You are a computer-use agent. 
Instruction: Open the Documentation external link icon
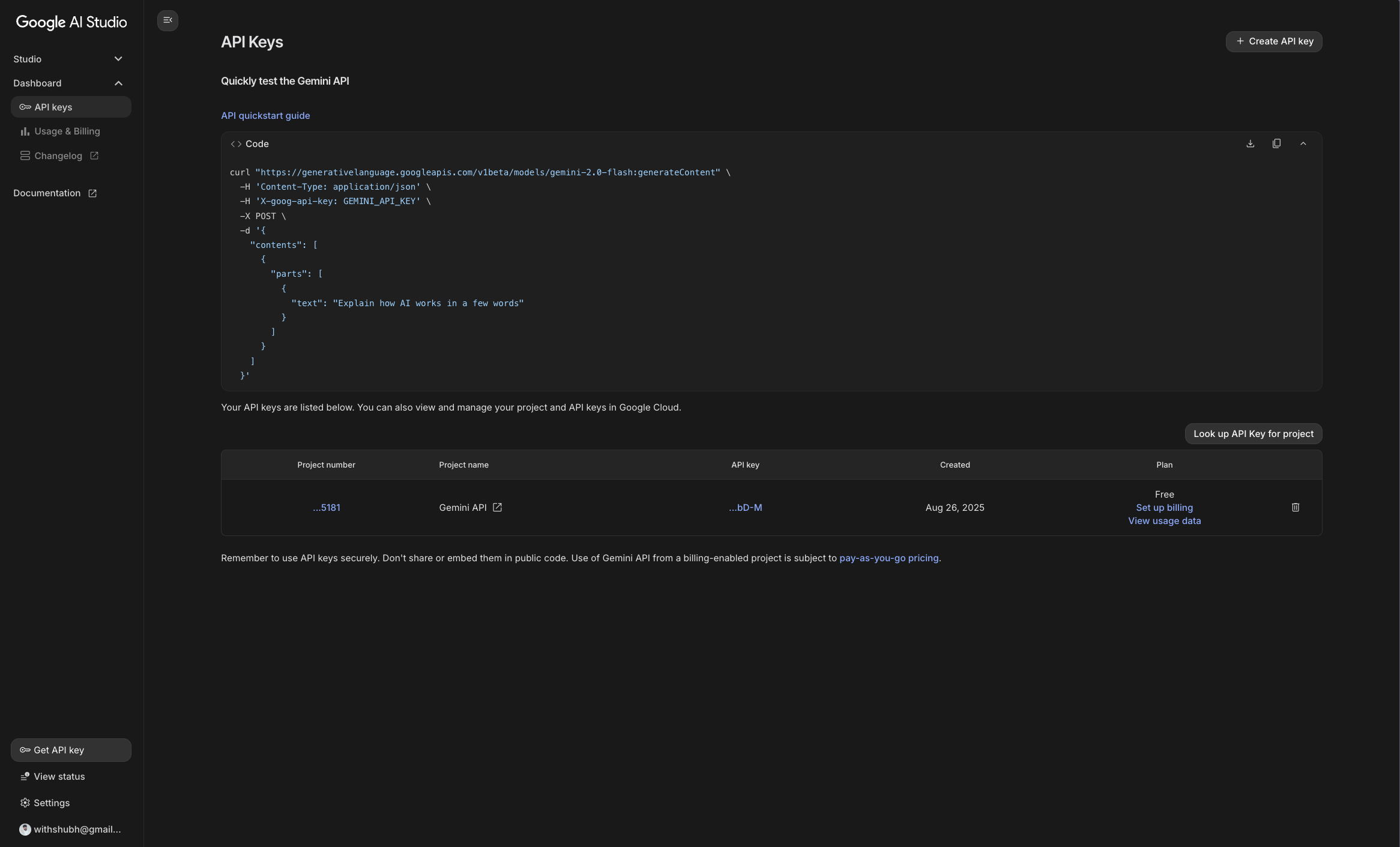pos(92,193)
